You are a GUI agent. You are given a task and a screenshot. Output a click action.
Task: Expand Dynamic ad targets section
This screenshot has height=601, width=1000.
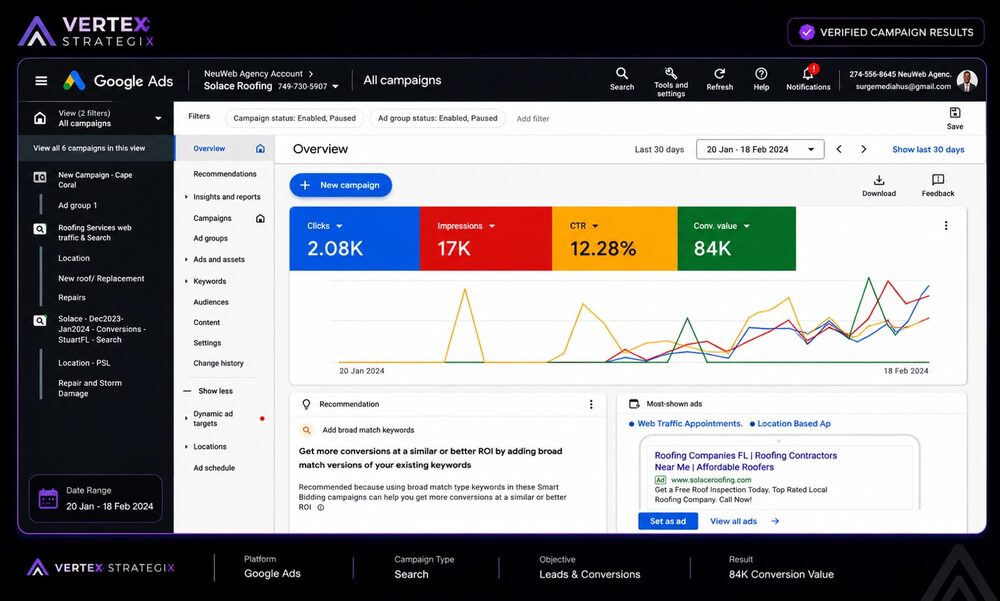pyautogui.click(x=186, y=419)
